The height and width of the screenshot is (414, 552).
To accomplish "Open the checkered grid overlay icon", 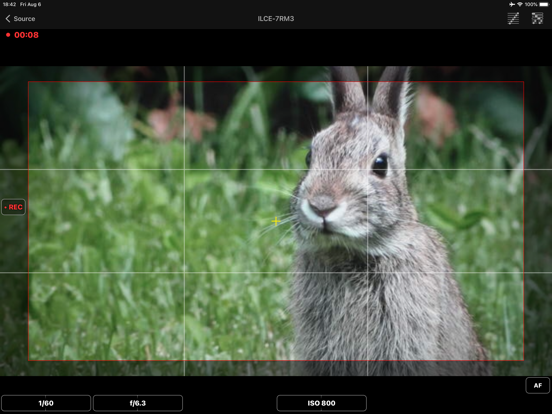I will 537,18.
